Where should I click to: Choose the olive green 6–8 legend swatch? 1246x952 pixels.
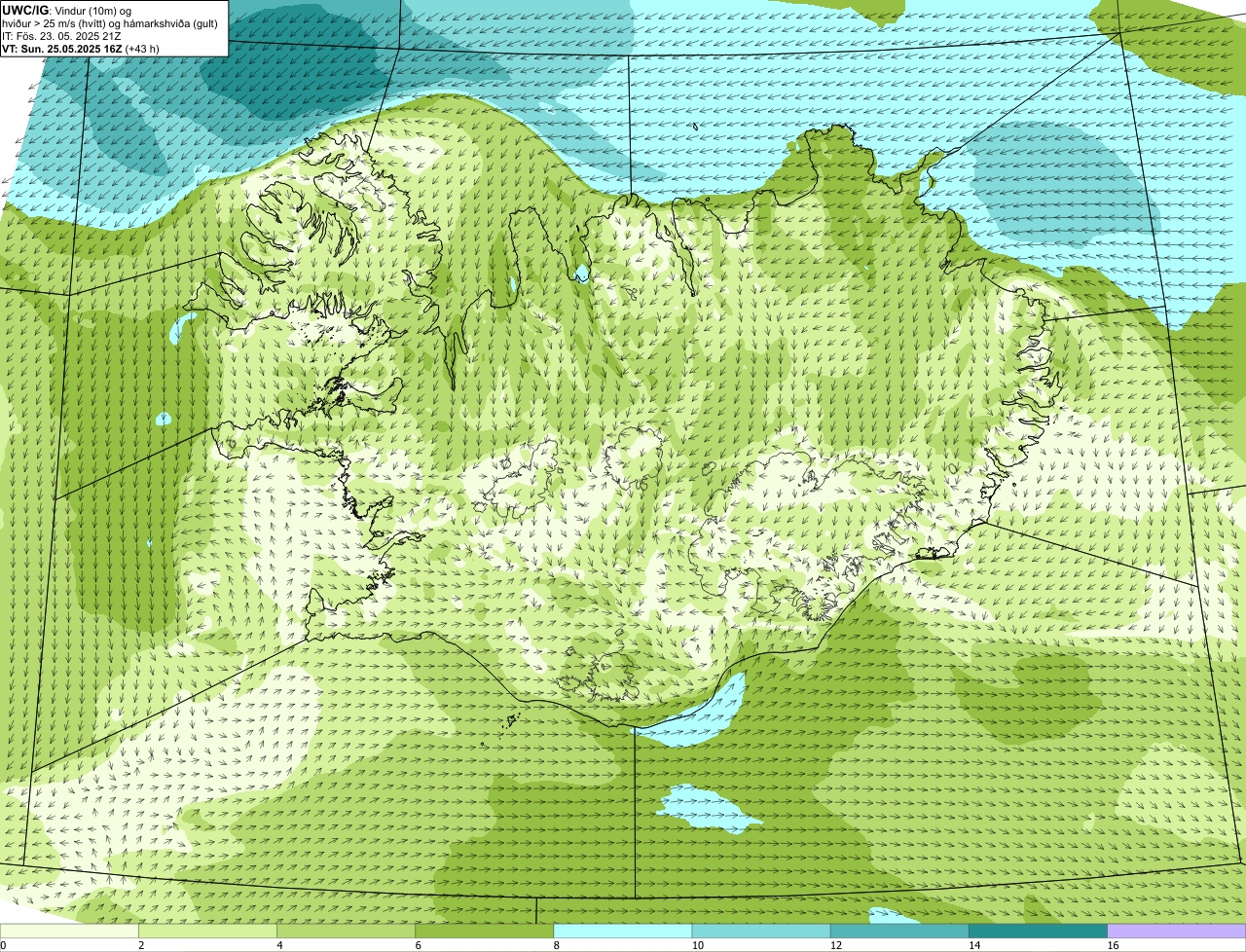[x=485, y=932]
